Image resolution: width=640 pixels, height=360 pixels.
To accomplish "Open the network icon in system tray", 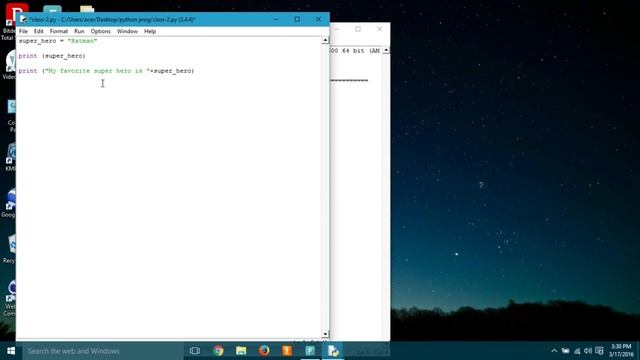I will tap(577, 351).
